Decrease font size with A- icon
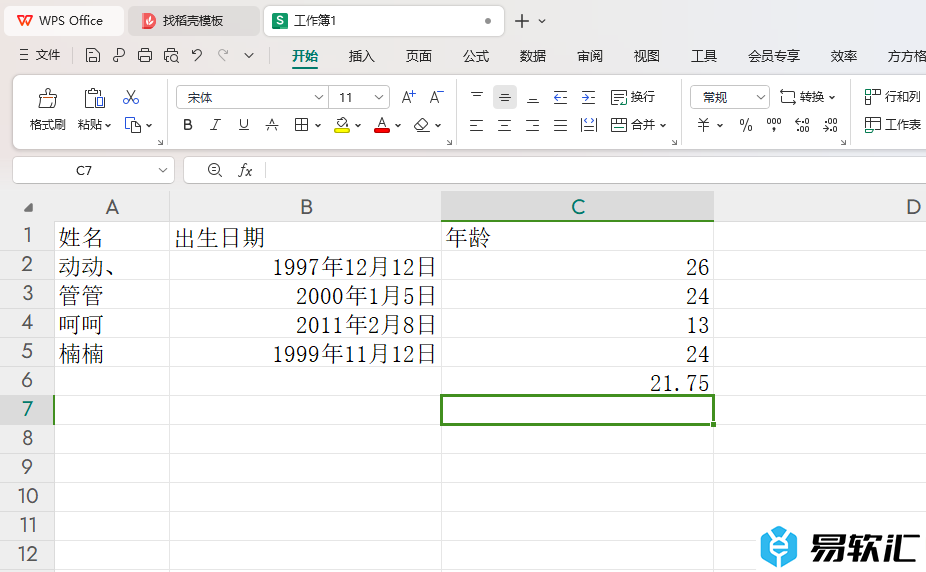The image size is (926, 572). 436,97
